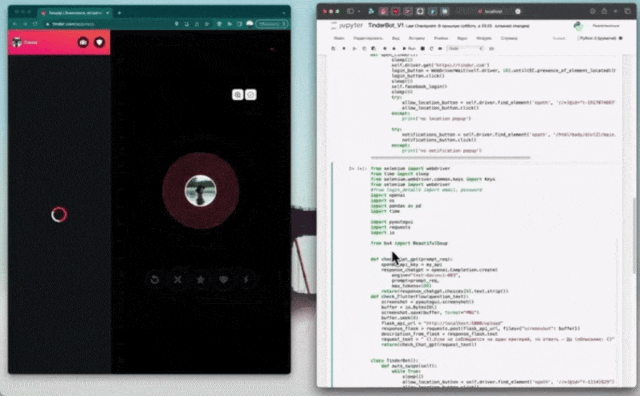The height and width of the screenshot is (396, 640).
Task: Open the Tinder safety shield icon
Action: coord(100,42)
